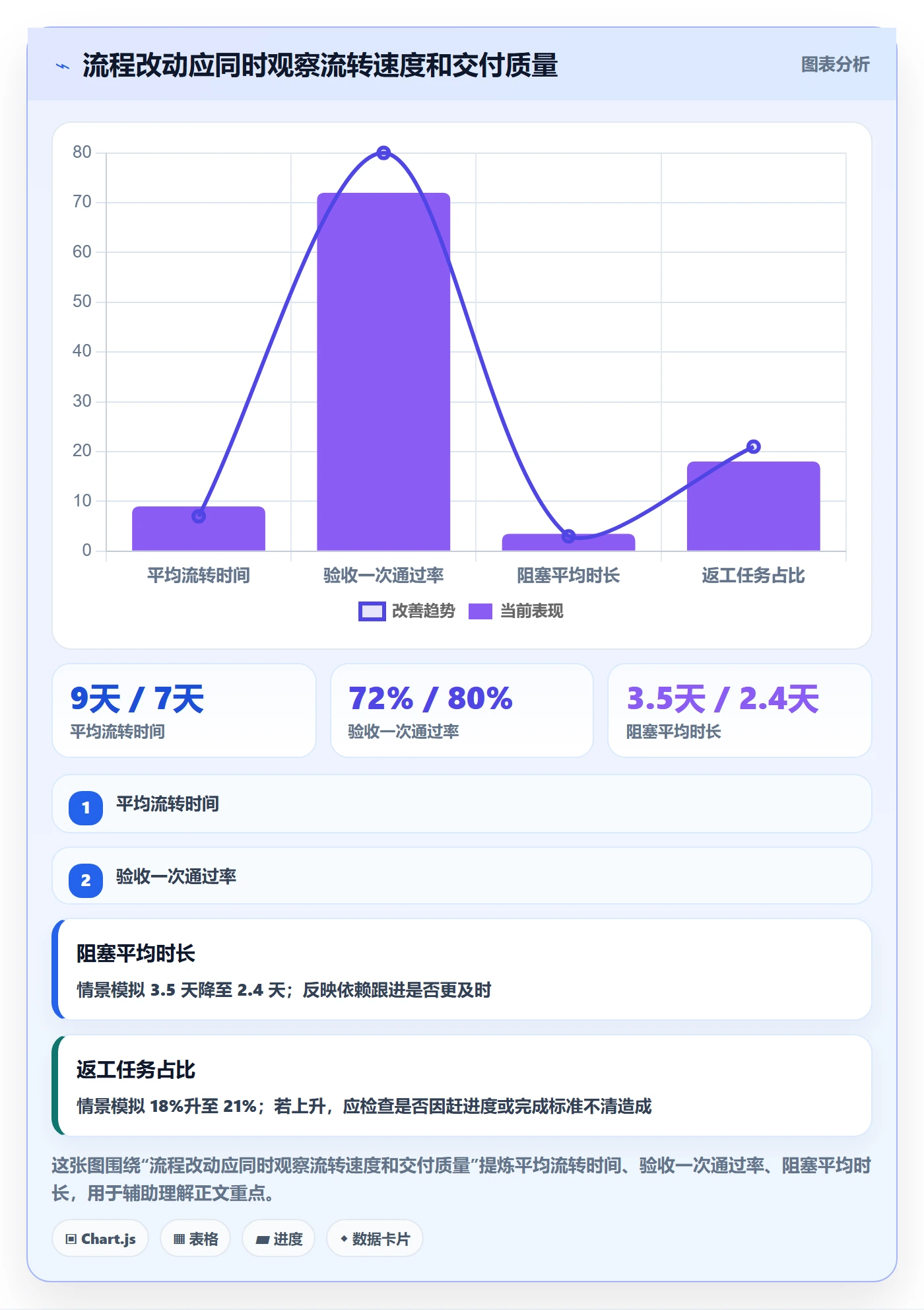This screenshot has width=924, height=1310.
Task: Open the 3.5天 / 2.4天 data card
Action: click(x=740, y=710)
